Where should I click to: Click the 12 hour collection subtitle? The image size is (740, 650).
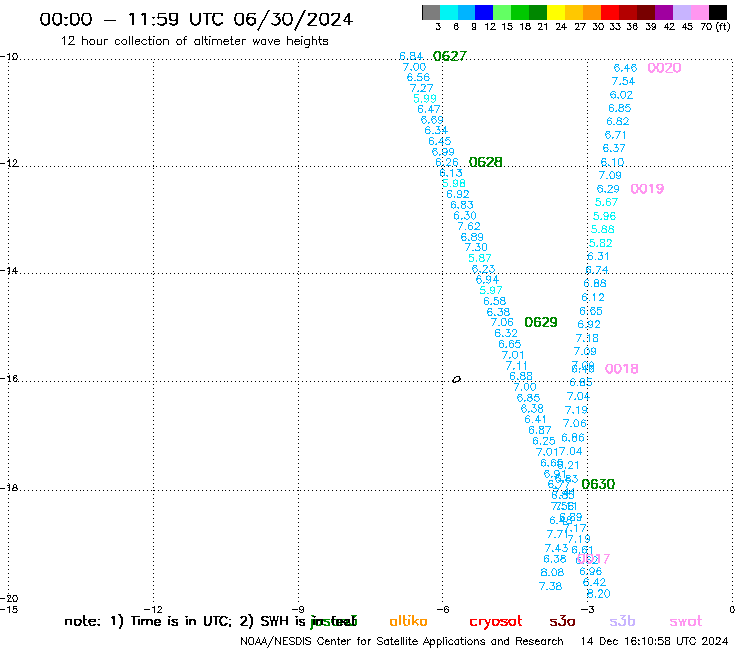click(x=194, y=41)
